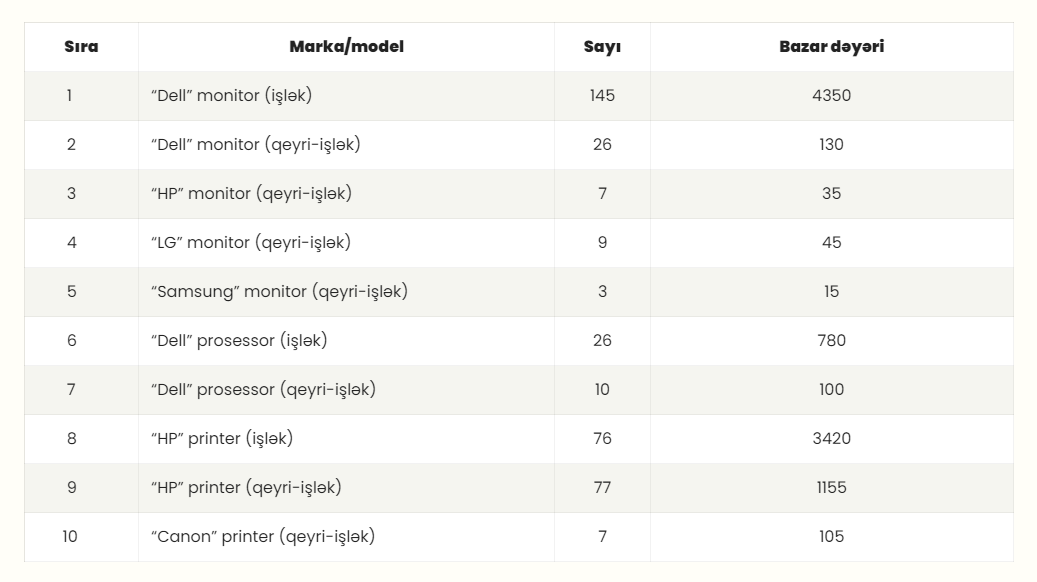The image size is (1037, 582).
Task: Select the quantity value 145
Action: coord(602,96)
